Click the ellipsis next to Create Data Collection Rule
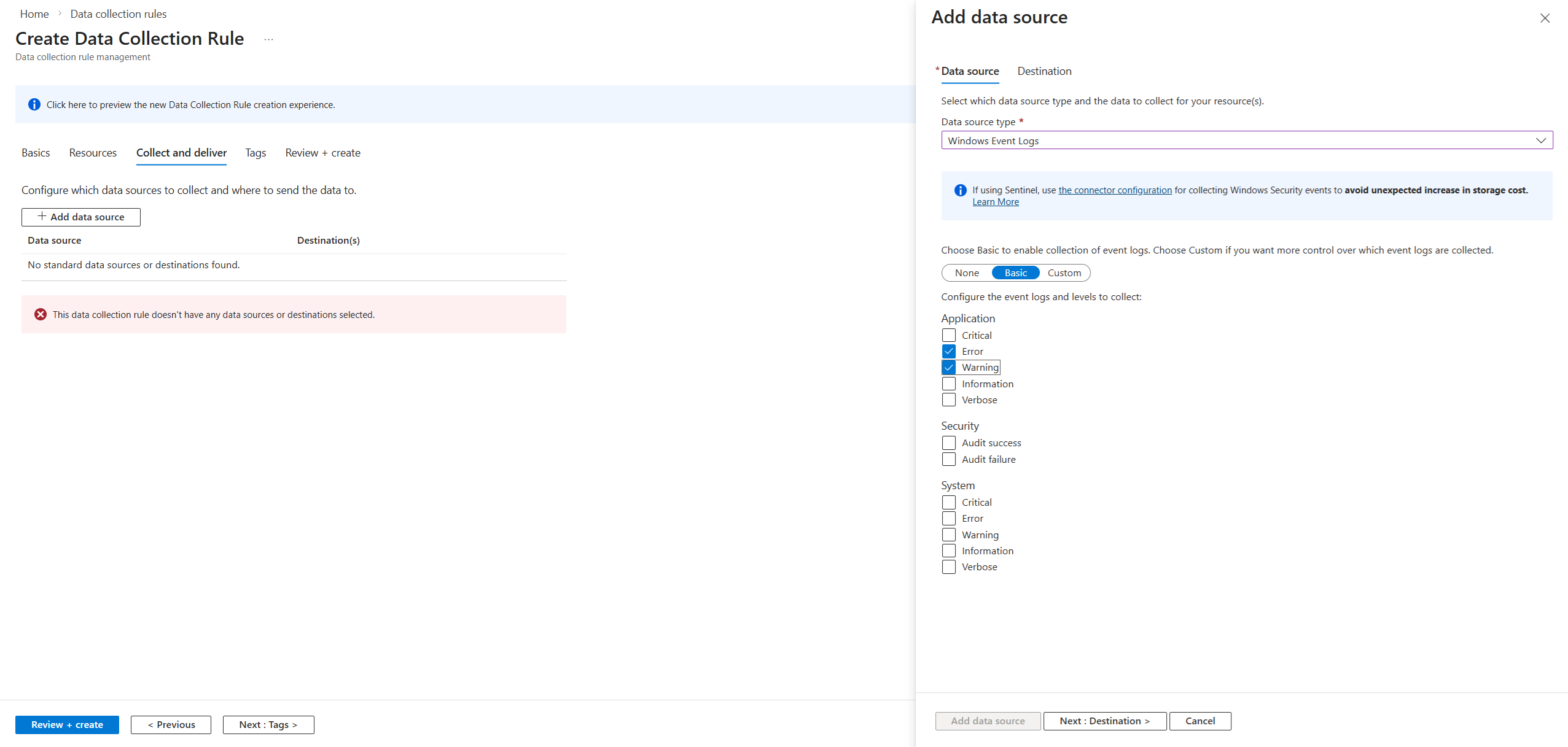1568x747 pixels. coord(269,38)
